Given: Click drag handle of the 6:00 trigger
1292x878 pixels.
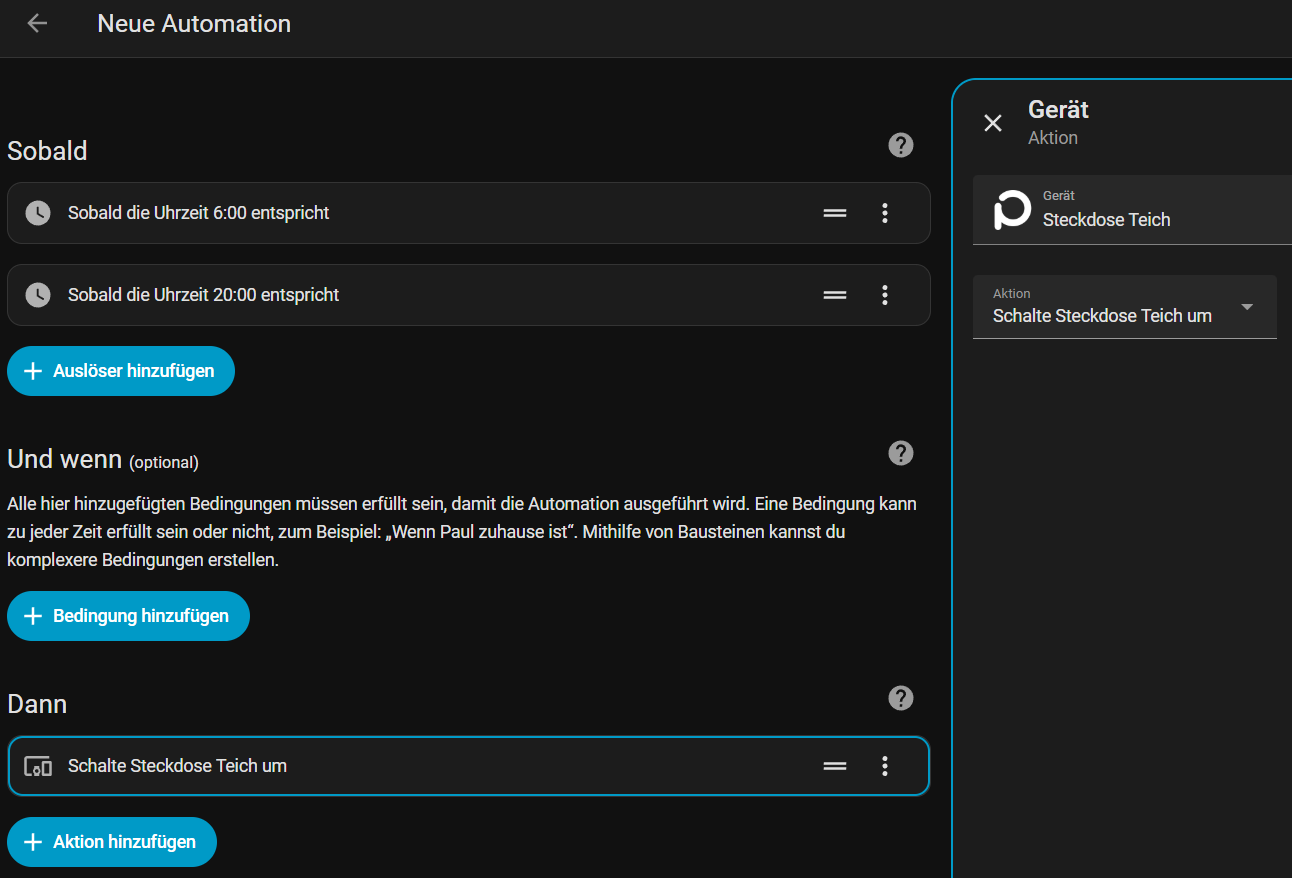Looking at the screenshot, I should click(x=835, y=213).
